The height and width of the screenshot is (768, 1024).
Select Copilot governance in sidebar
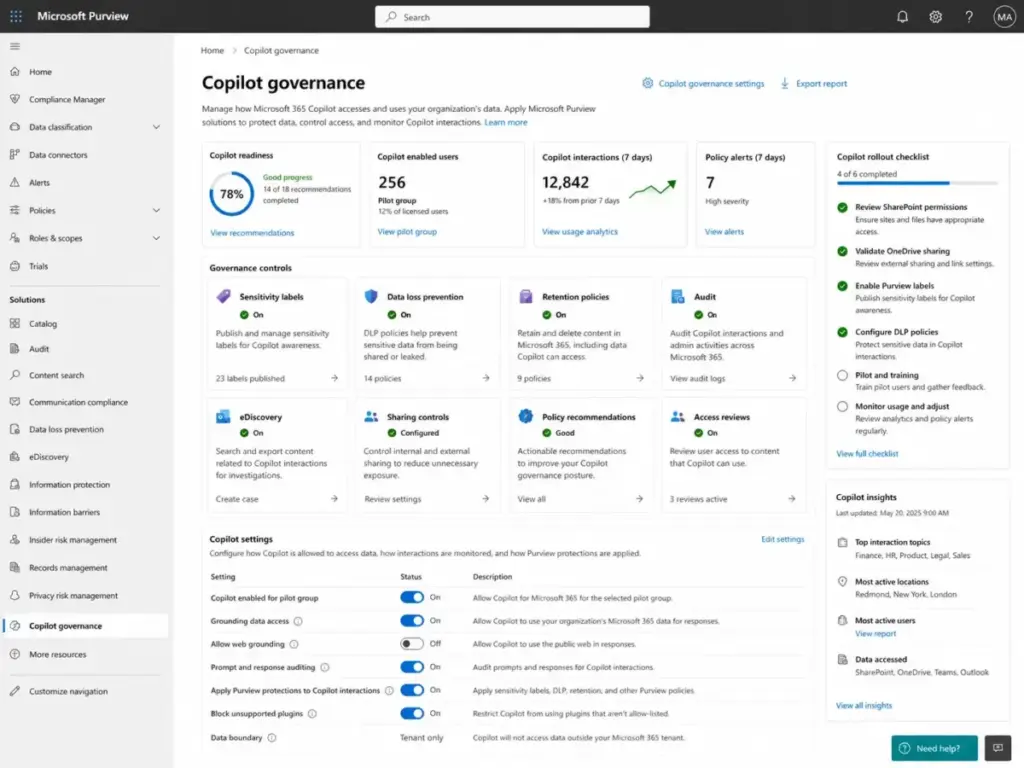point(85,626)
